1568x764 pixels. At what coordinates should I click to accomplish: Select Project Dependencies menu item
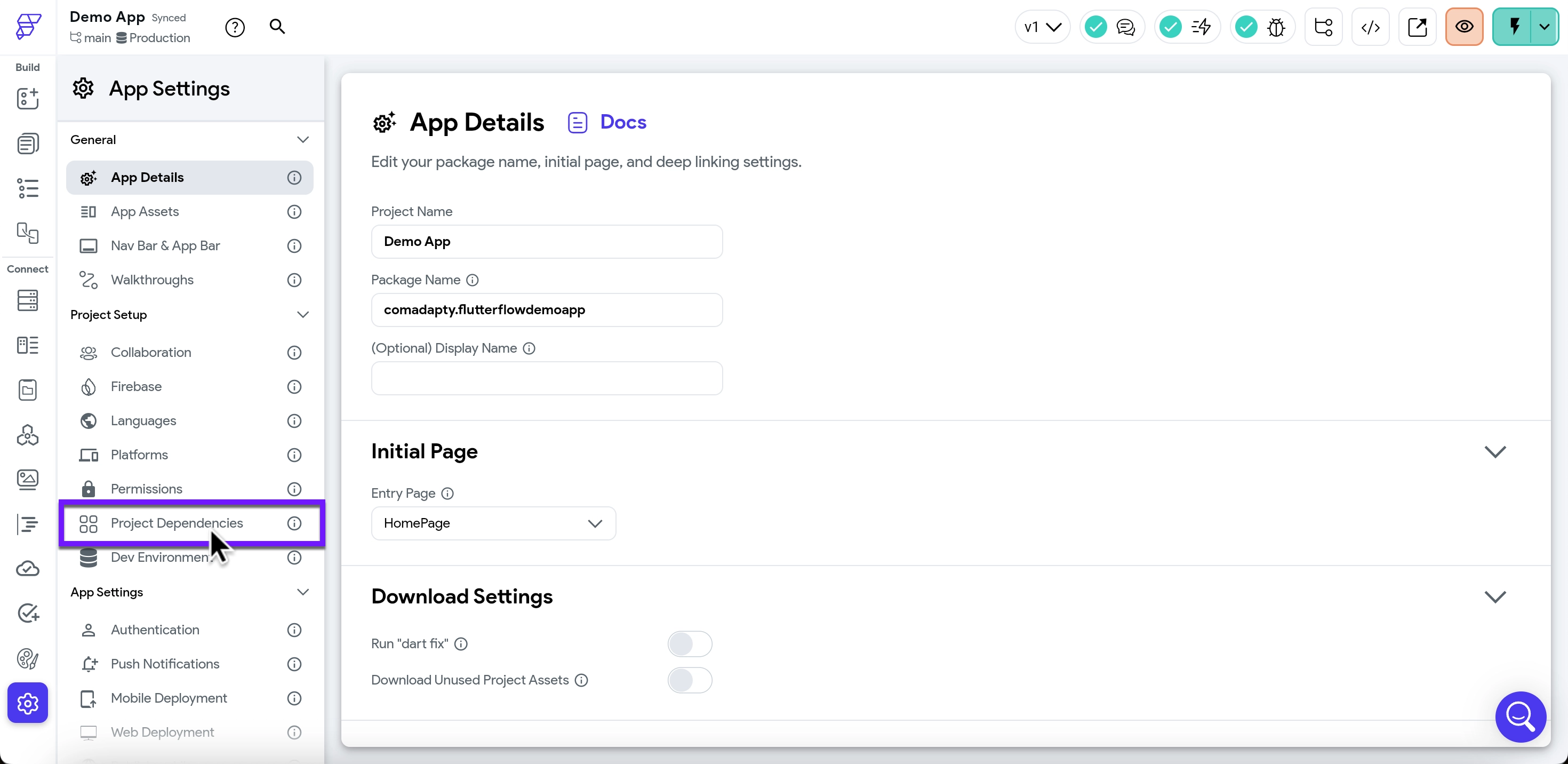click(x=177, y=523)
